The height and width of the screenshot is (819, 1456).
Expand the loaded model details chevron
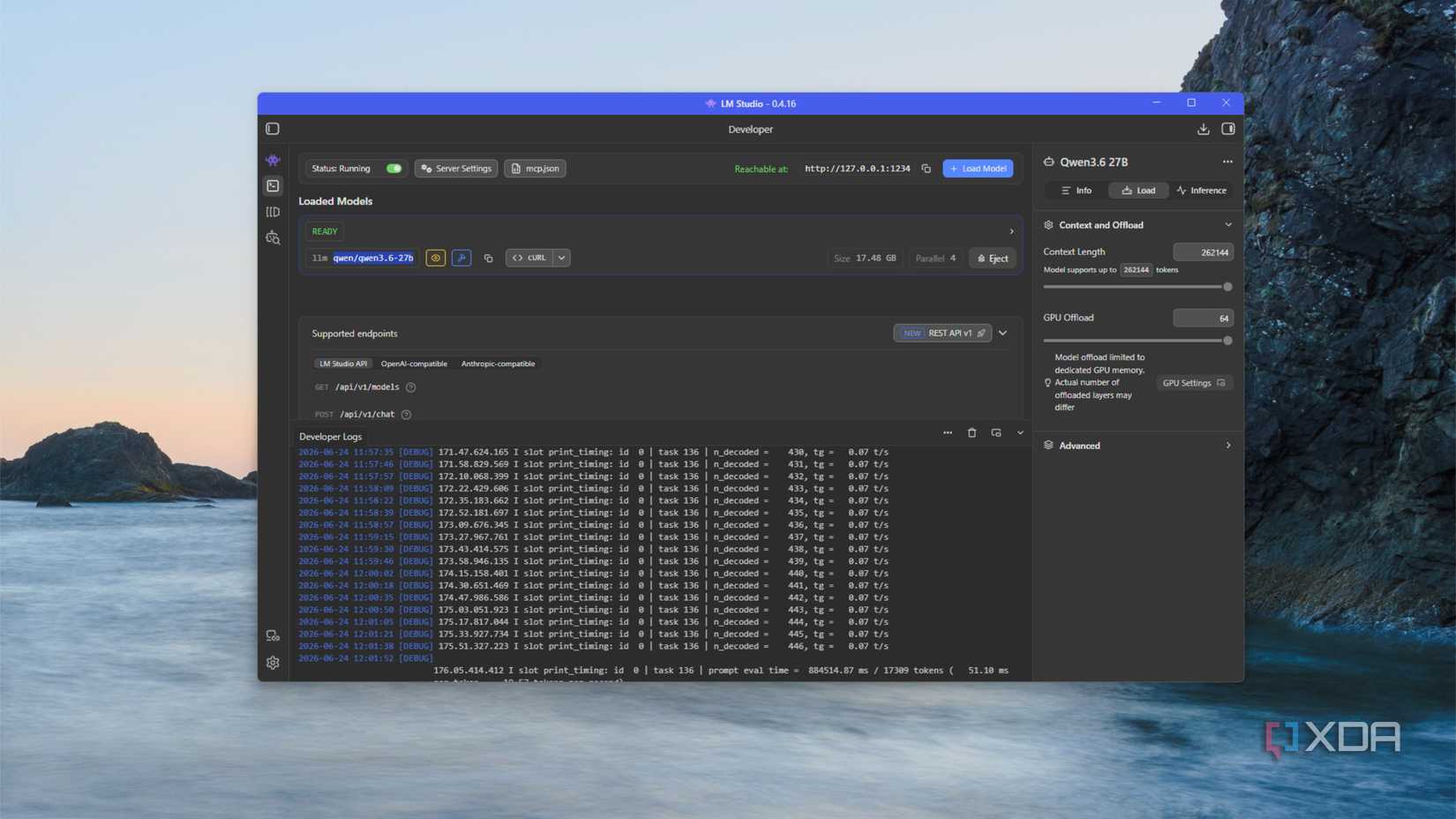(x=1011, y=231)
